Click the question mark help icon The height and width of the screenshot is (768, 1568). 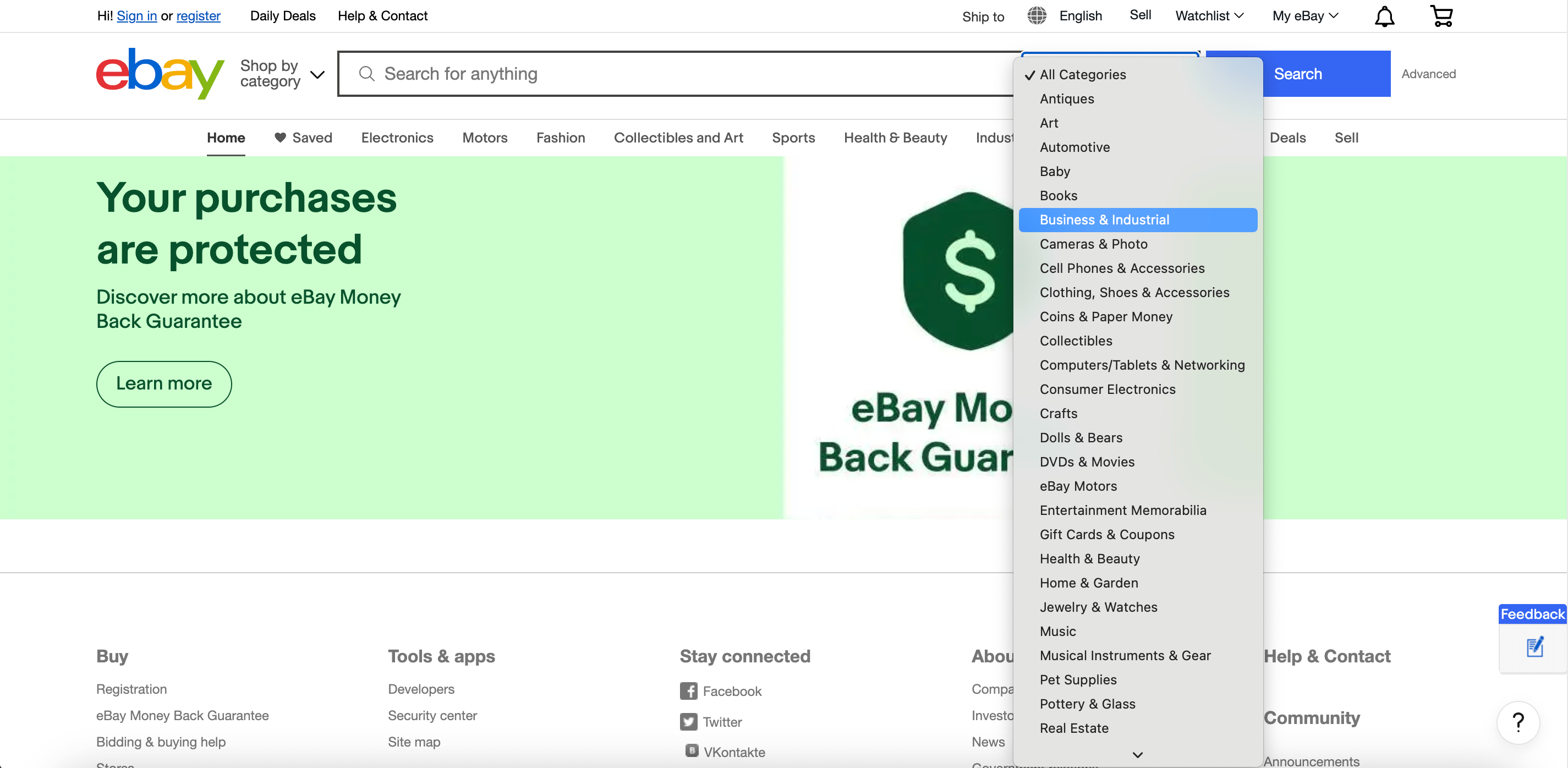[1518, 722]
